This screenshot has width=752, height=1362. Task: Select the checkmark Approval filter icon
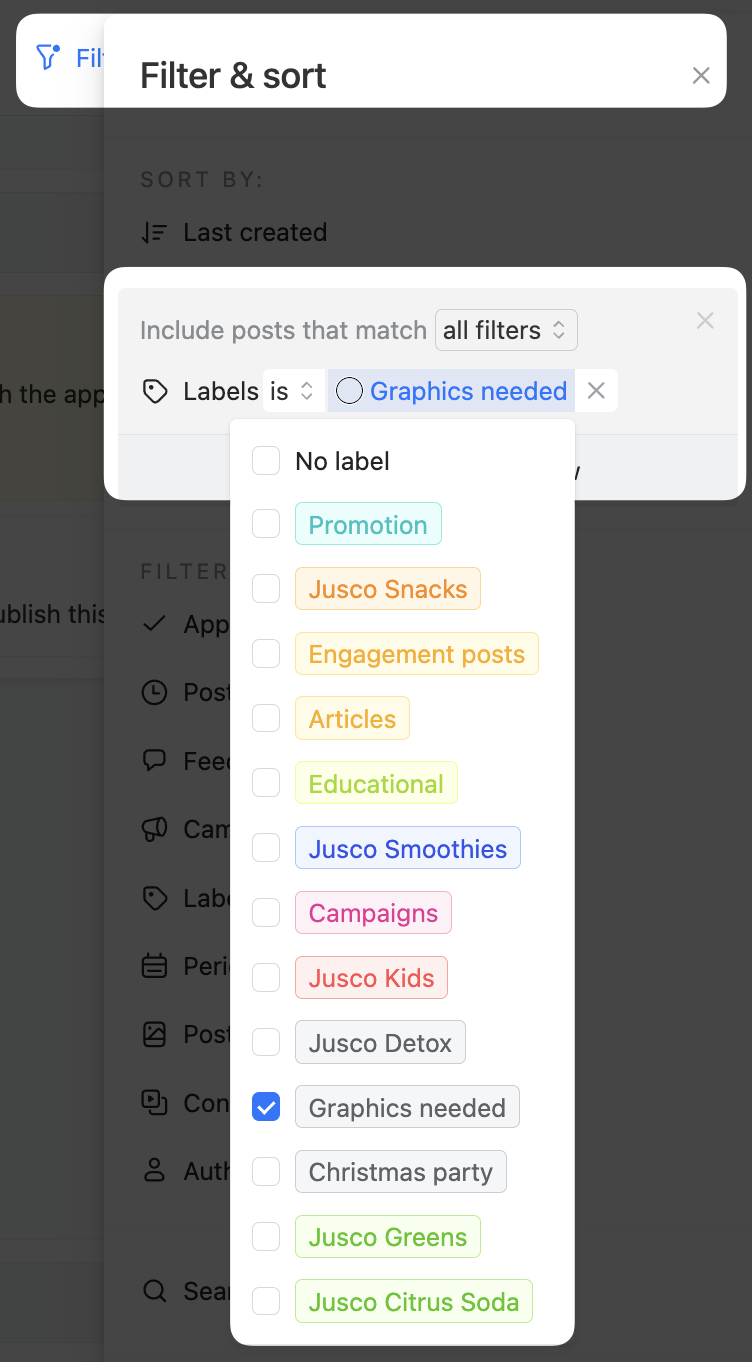pyautogui.click(x=155, y=623)
